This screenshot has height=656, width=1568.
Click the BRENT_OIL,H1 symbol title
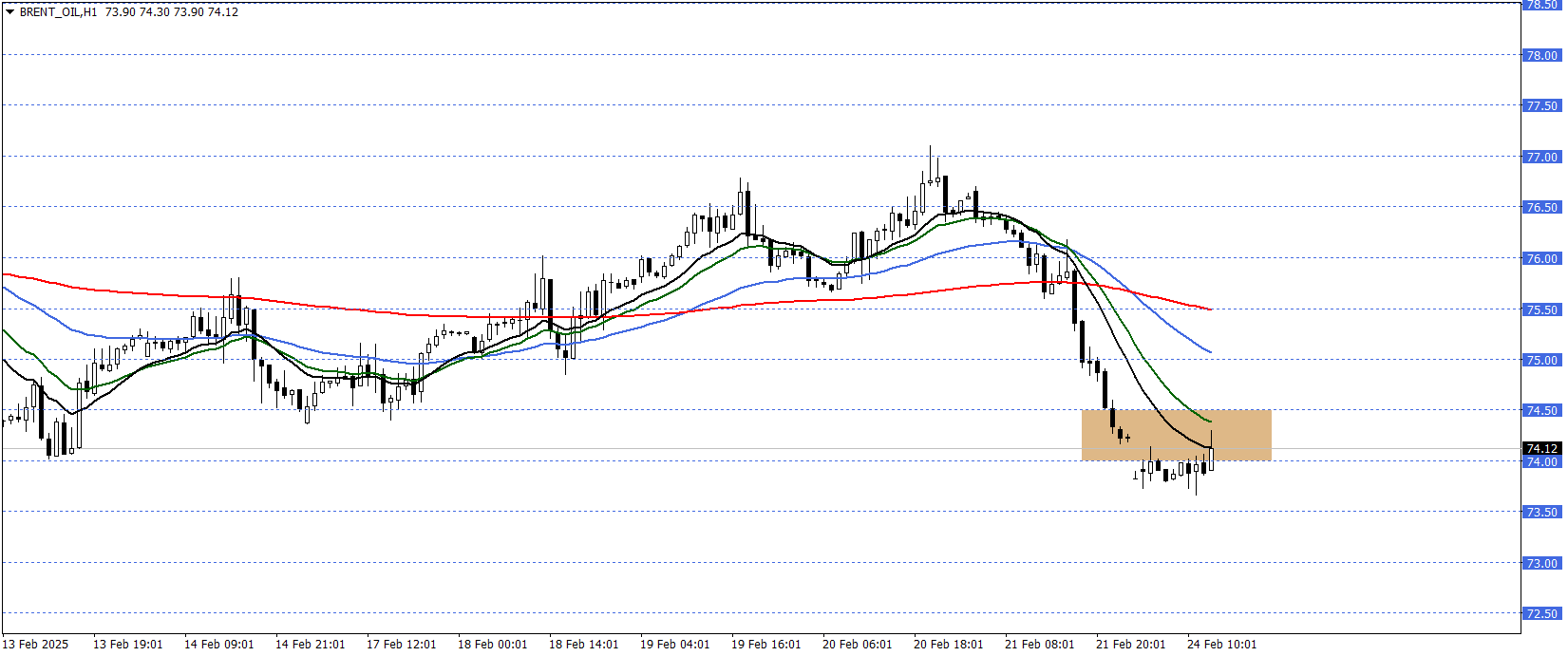tap(58, 12)
